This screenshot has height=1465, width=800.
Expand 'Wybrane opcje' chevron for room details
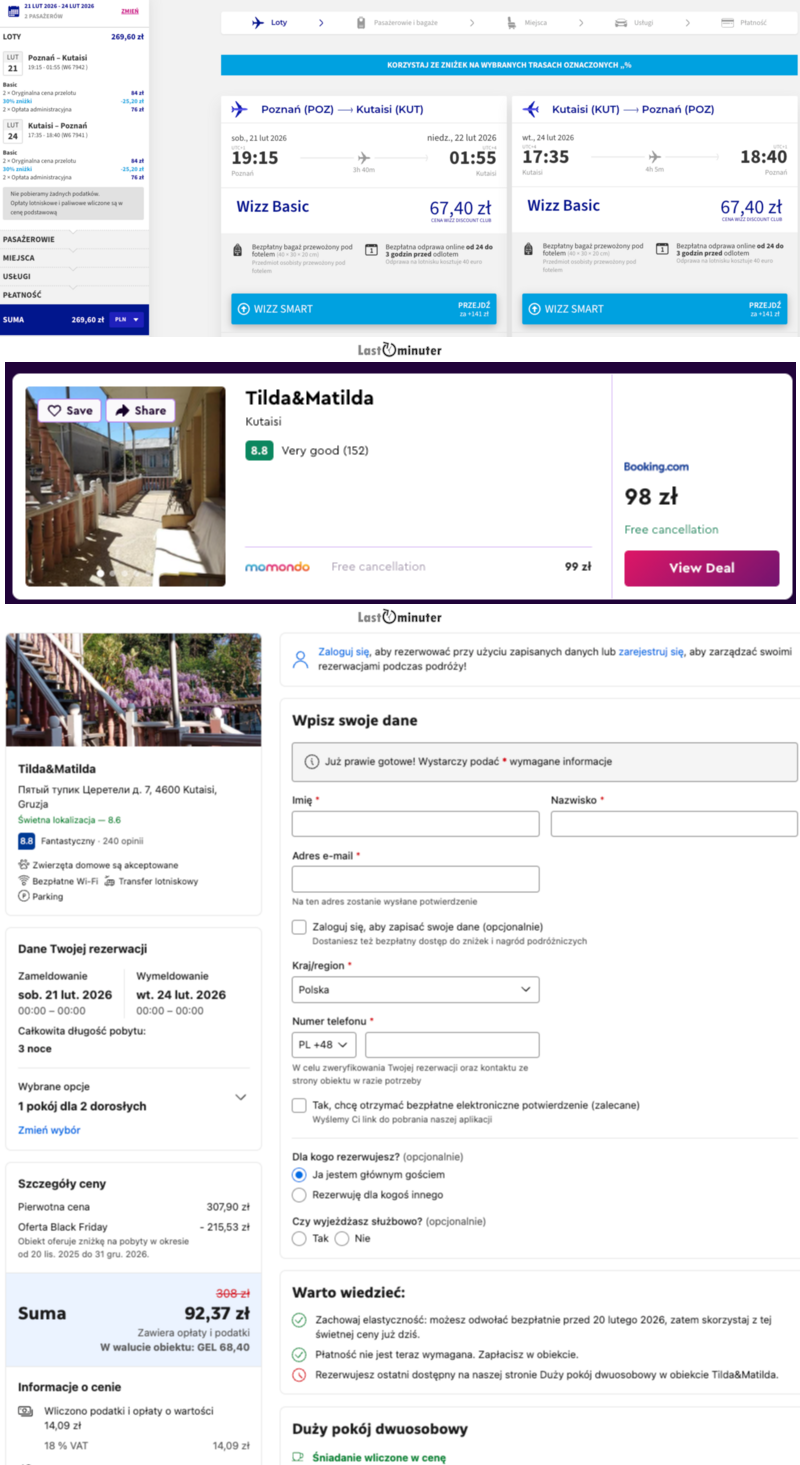pyautogui.click(x=240, y=1097)
